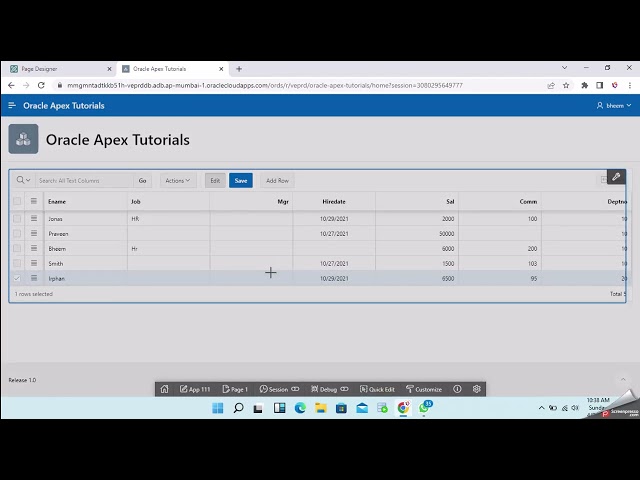Click the developer toolbar info icon
Screen dimensions: 640x480
(x=457, y=389)
